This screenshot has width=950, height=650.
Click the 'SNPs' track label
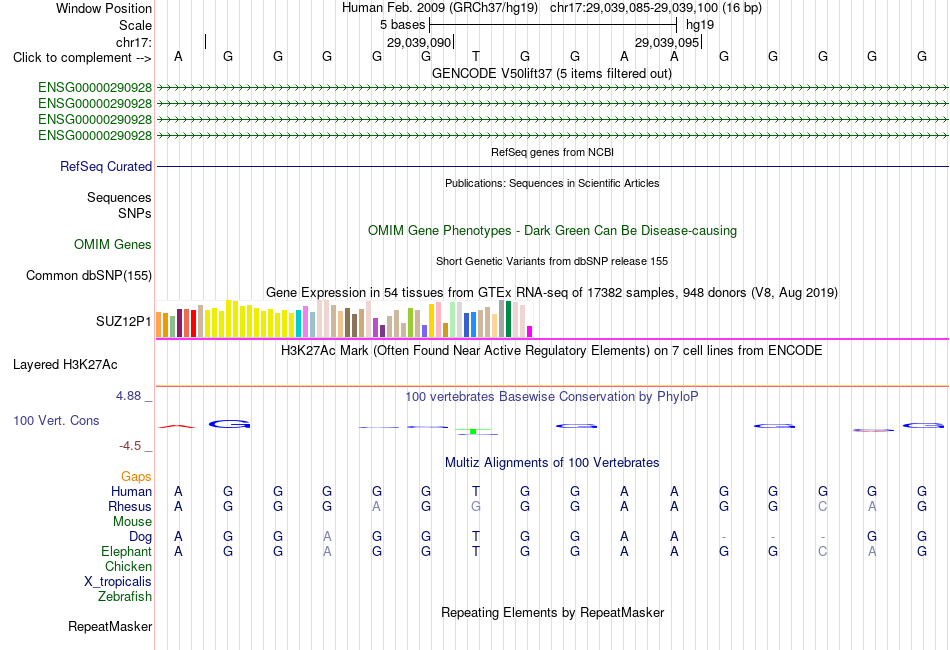[x=135, y=213]
